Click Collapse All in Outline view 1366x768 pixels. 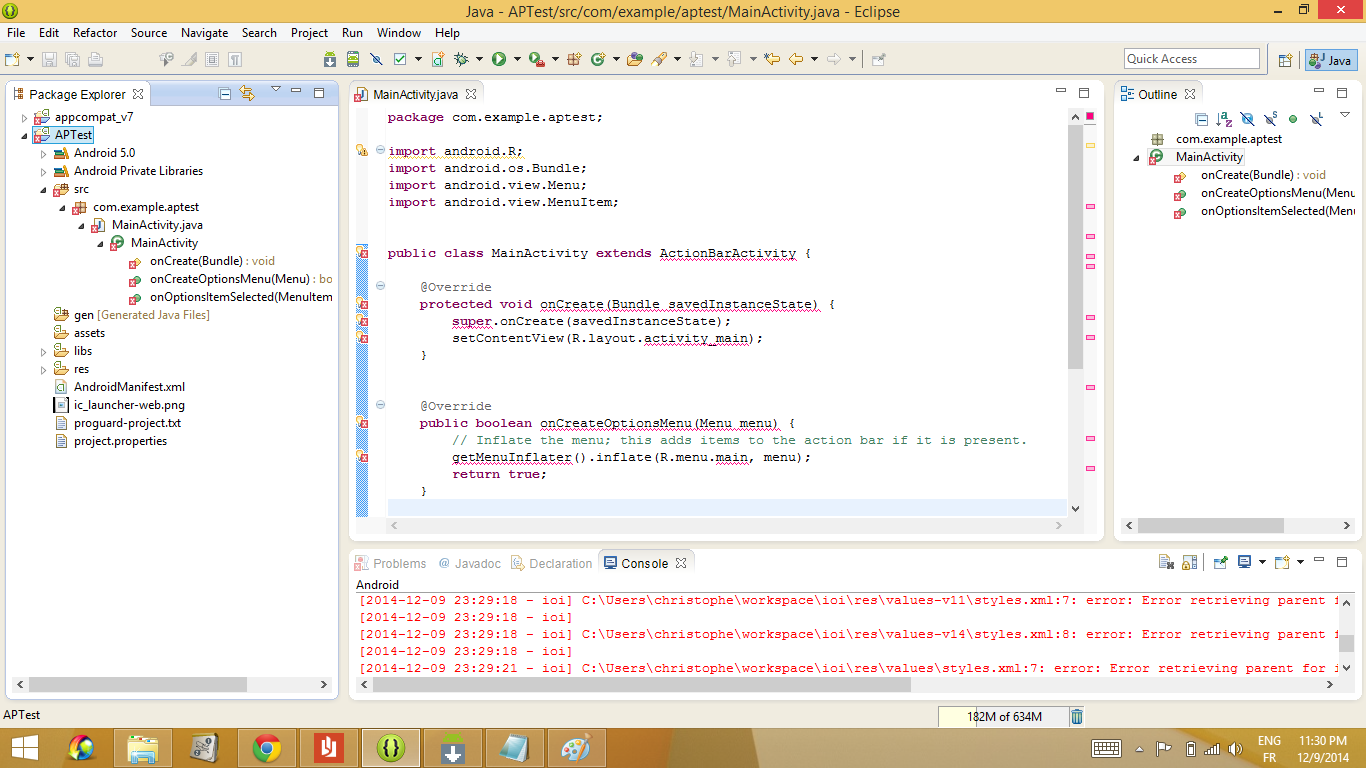click(1201, 119)
